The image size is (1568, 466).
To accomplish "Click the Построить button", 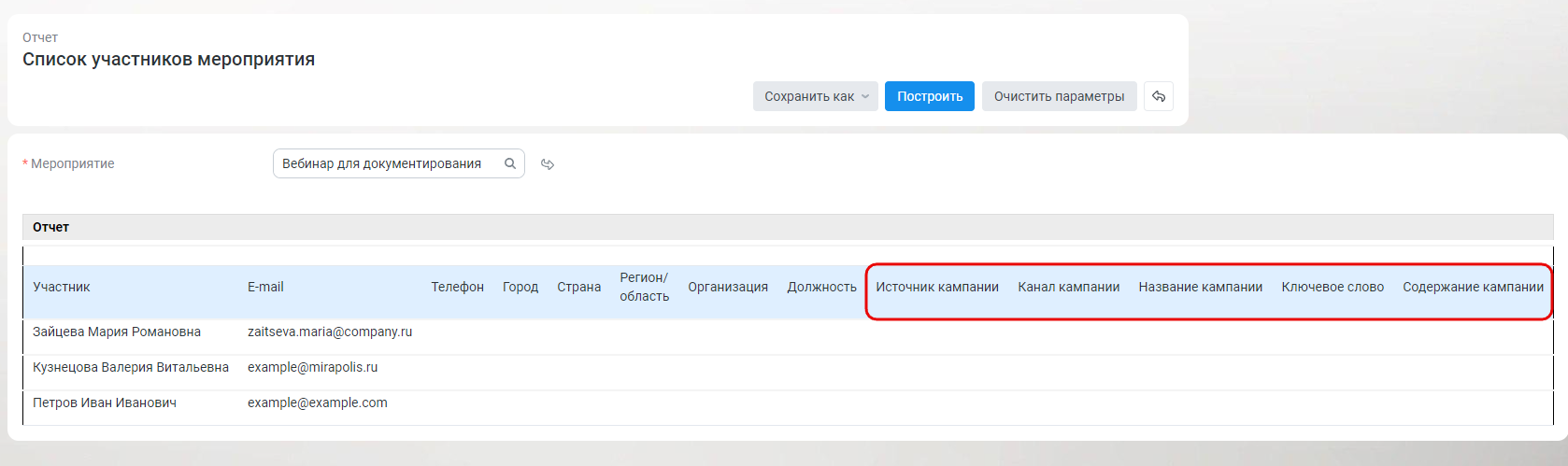I will coord(930,96).
